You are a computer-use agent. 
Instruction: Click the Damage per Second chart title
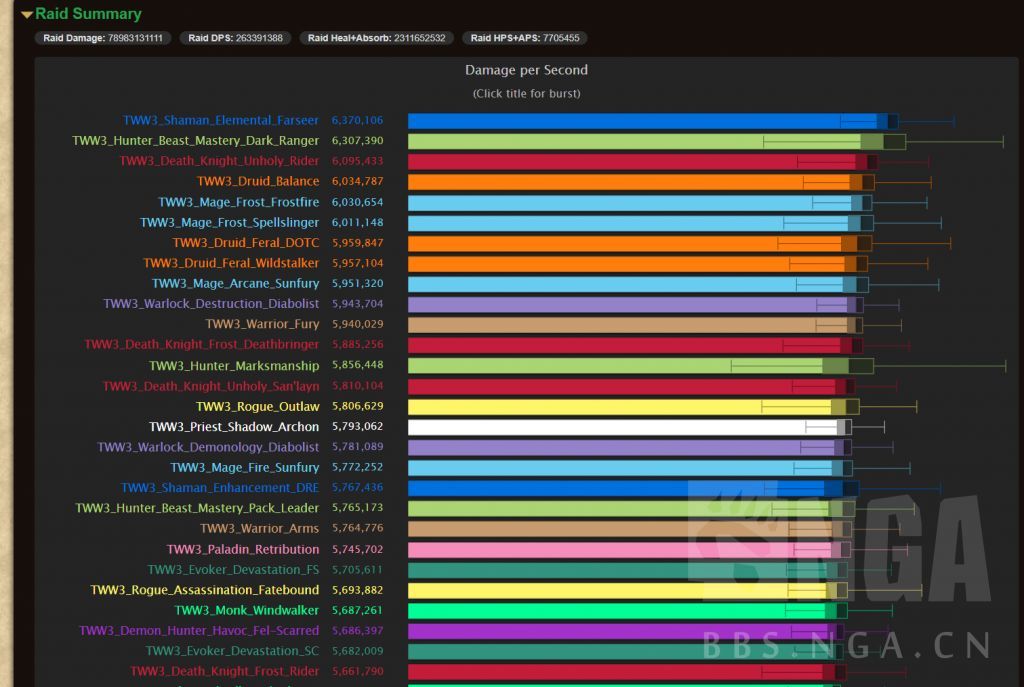click(x=526, y=70)
